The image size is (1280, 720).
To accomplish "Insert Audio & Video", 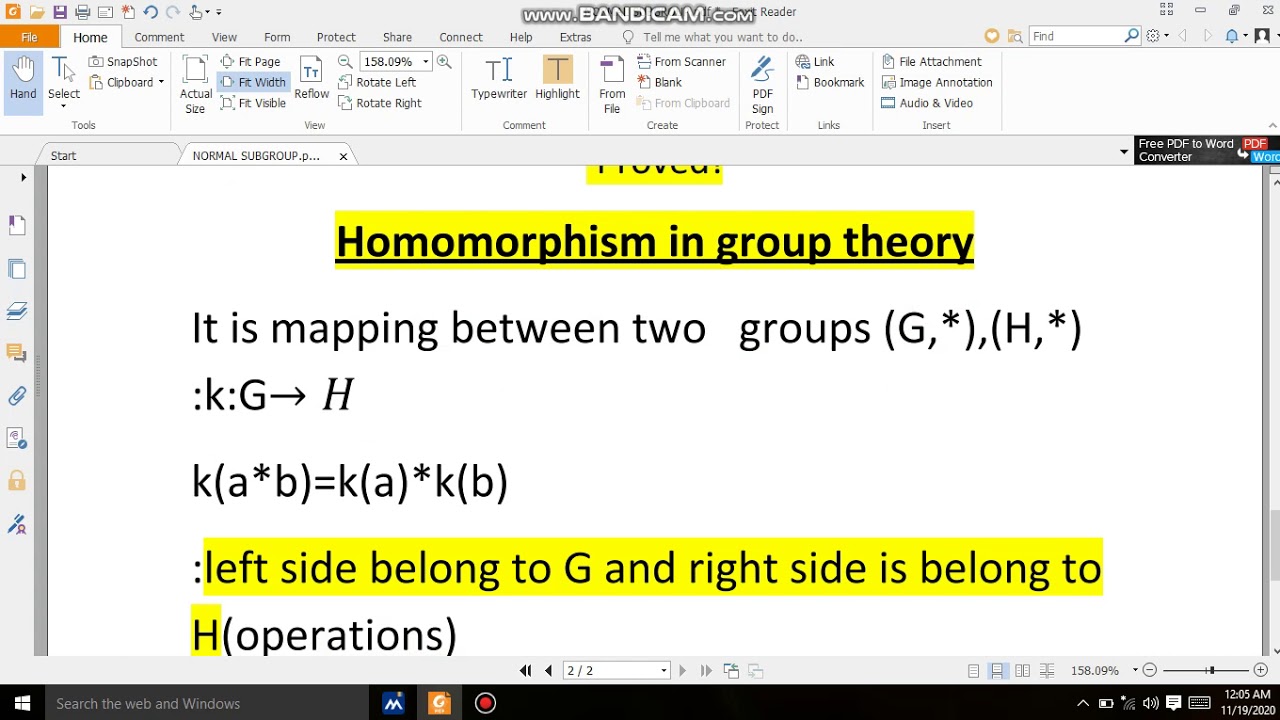I will tap(927, 103).
